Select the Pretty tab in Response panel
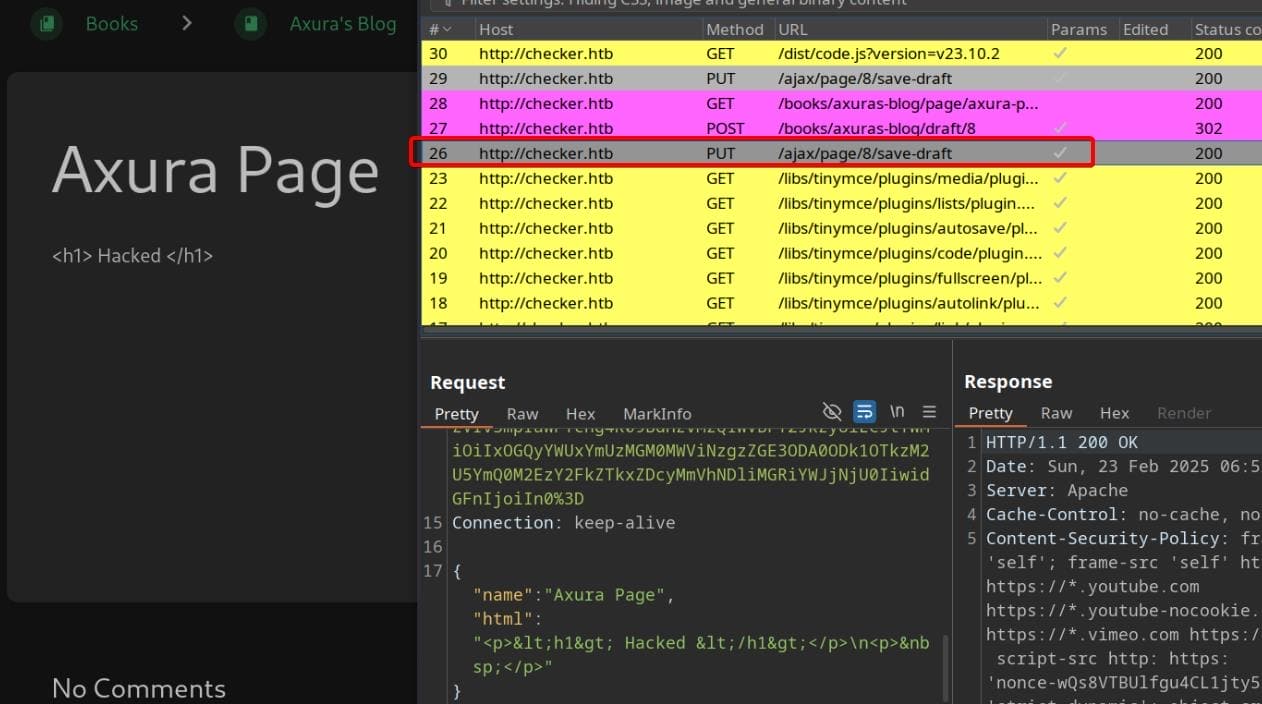 point(991,413)
